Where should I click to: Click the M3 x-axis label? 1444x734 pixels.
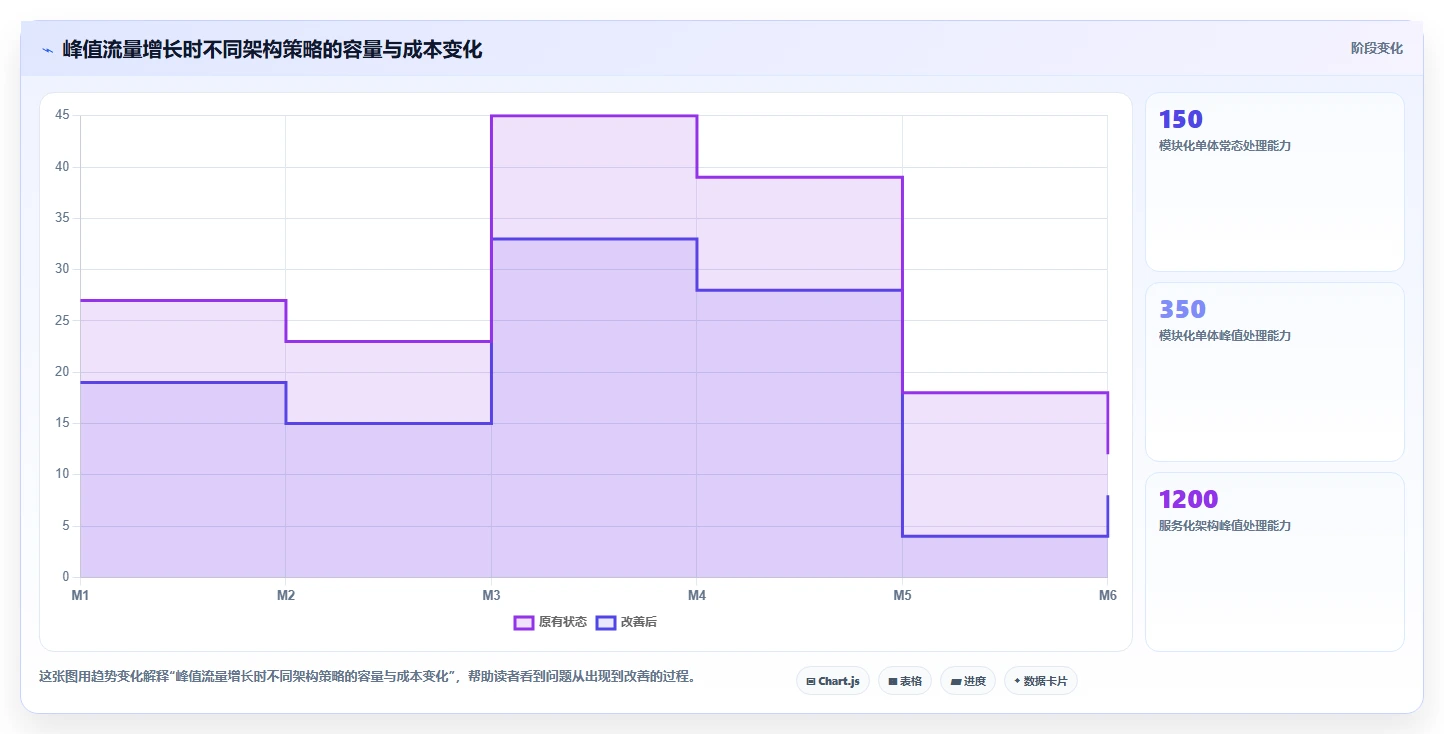click(491, 596)
